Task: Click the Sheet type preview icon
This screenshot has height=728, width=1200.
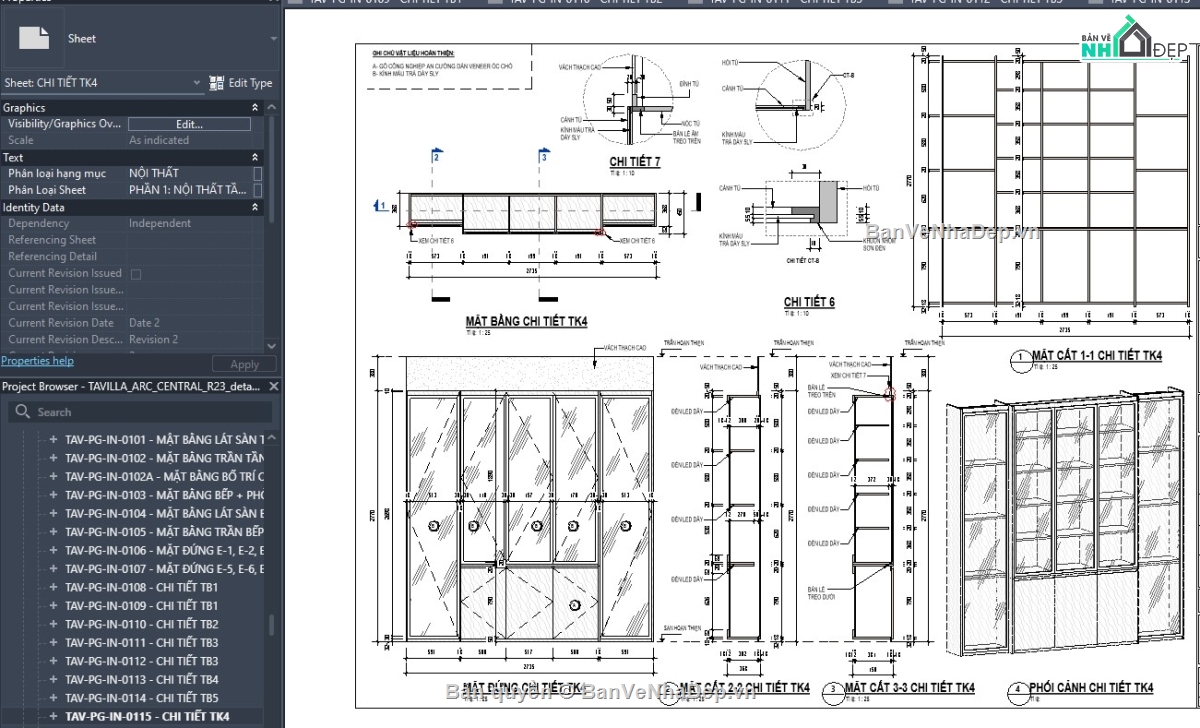Action: pos(33,38)
